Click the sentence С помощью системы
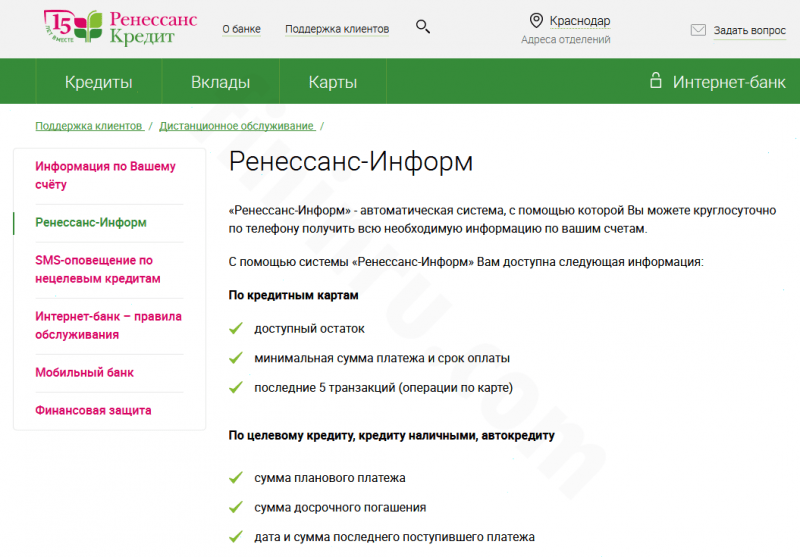Screen dimensions: 800x557 point(466,262)
